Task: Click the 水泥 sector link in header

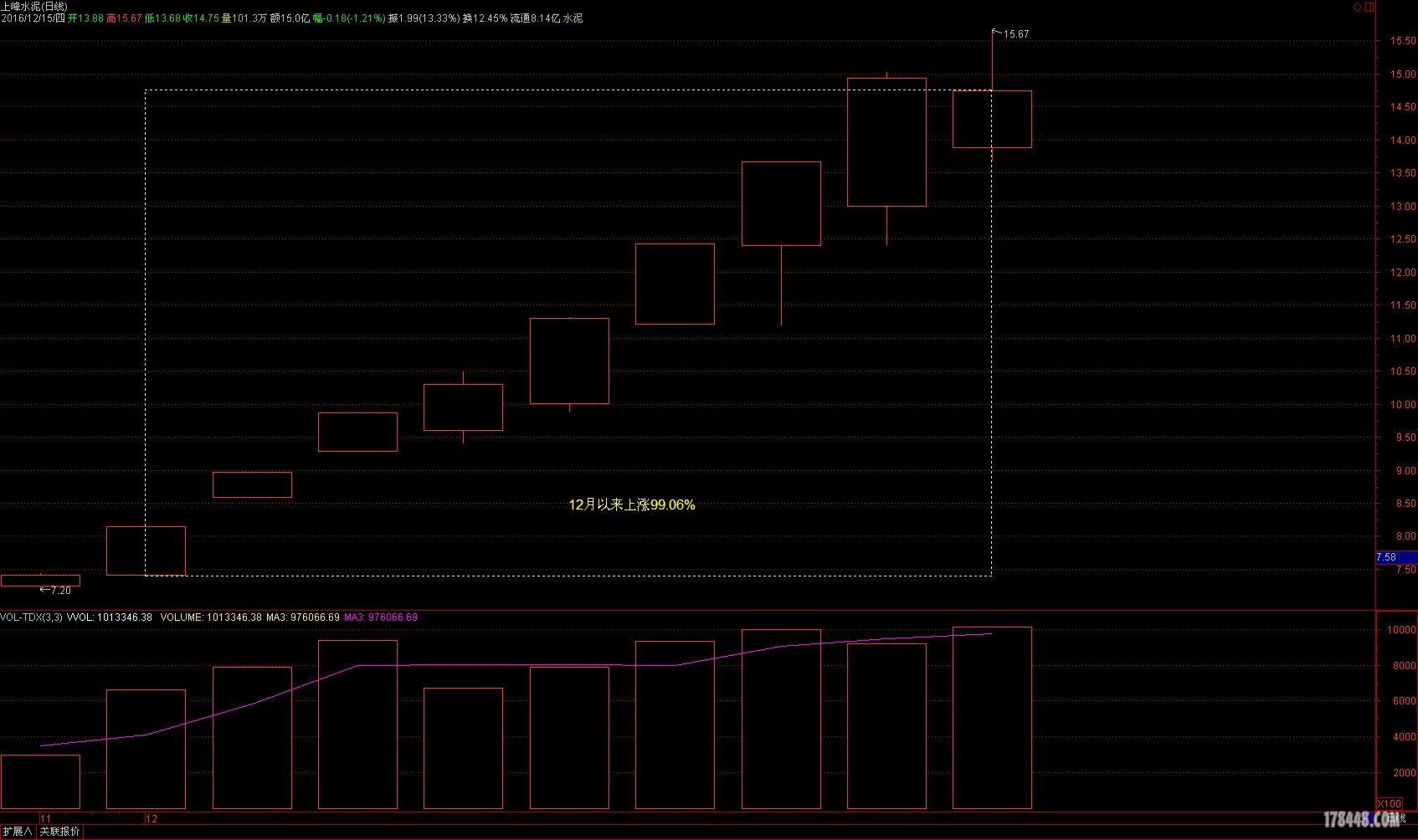Action: tap(573, 18)
